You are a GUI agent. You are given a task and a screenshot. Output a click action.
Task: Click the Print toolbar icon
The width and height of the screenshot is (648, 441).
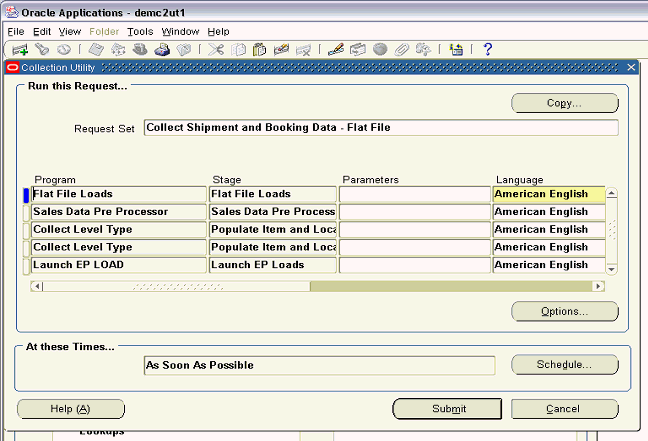[162, 50]
